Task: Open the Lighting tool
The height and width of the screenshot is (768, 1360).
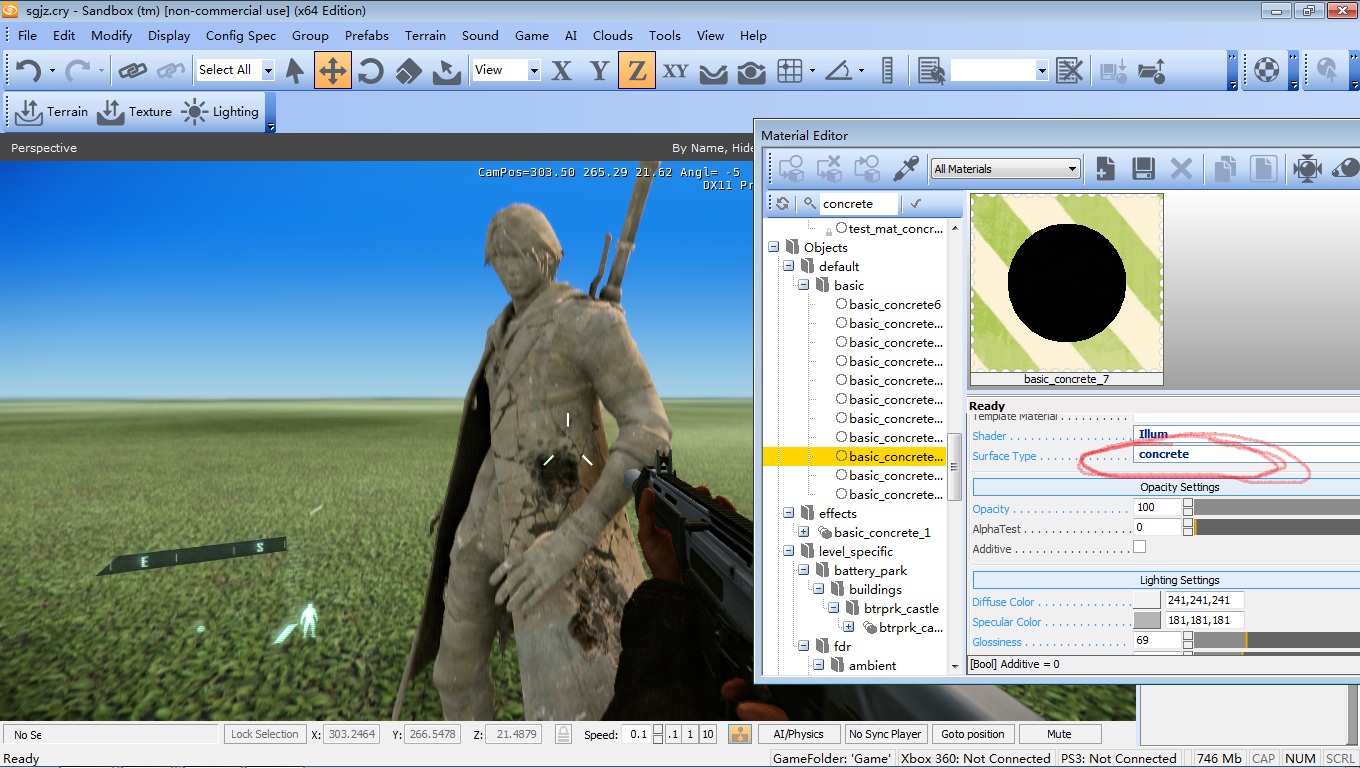Action: click(220, 112)
